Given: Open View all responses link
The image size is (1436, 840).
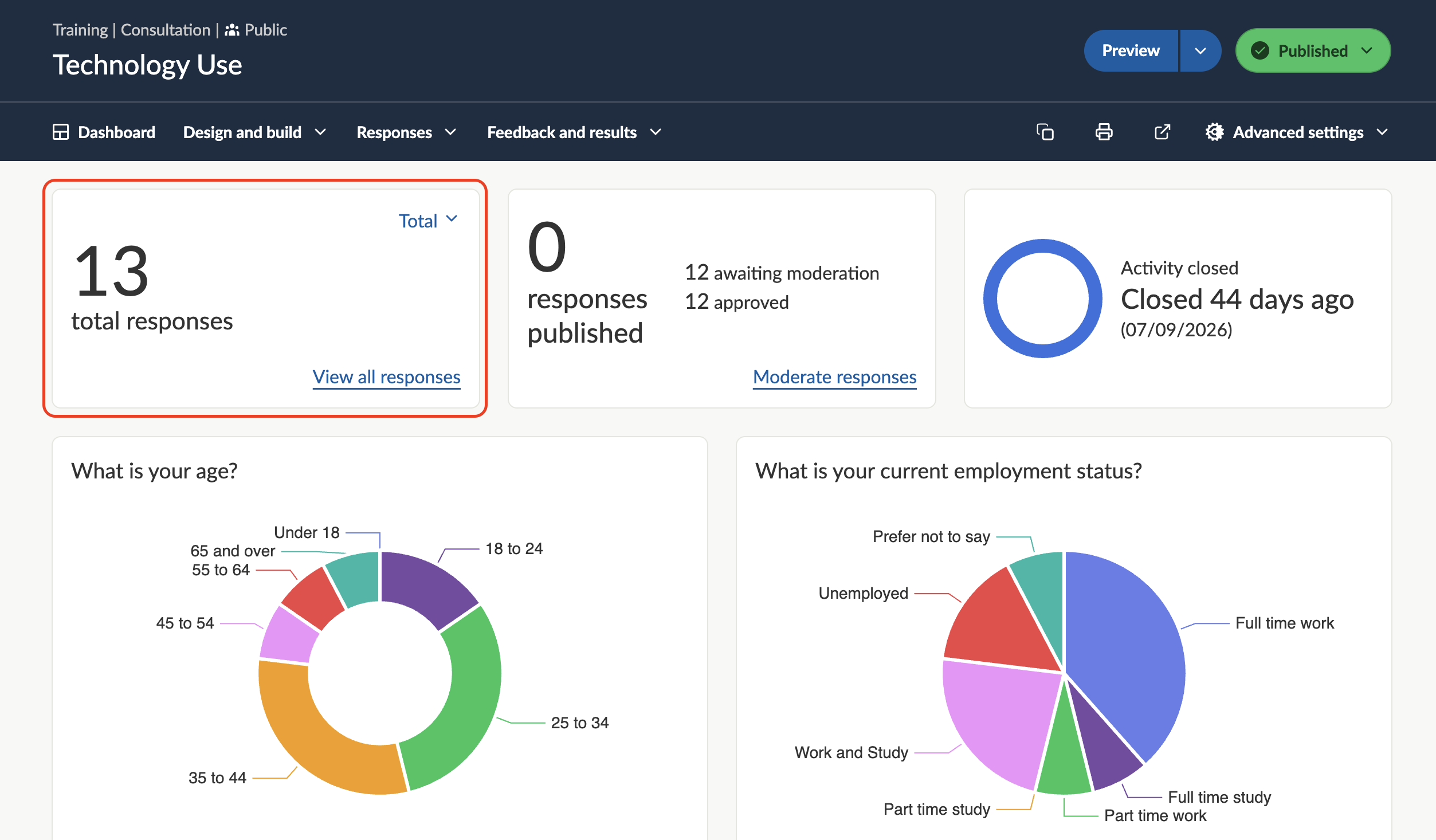Looking at the screenshot, I should click(x=387, y=377).
